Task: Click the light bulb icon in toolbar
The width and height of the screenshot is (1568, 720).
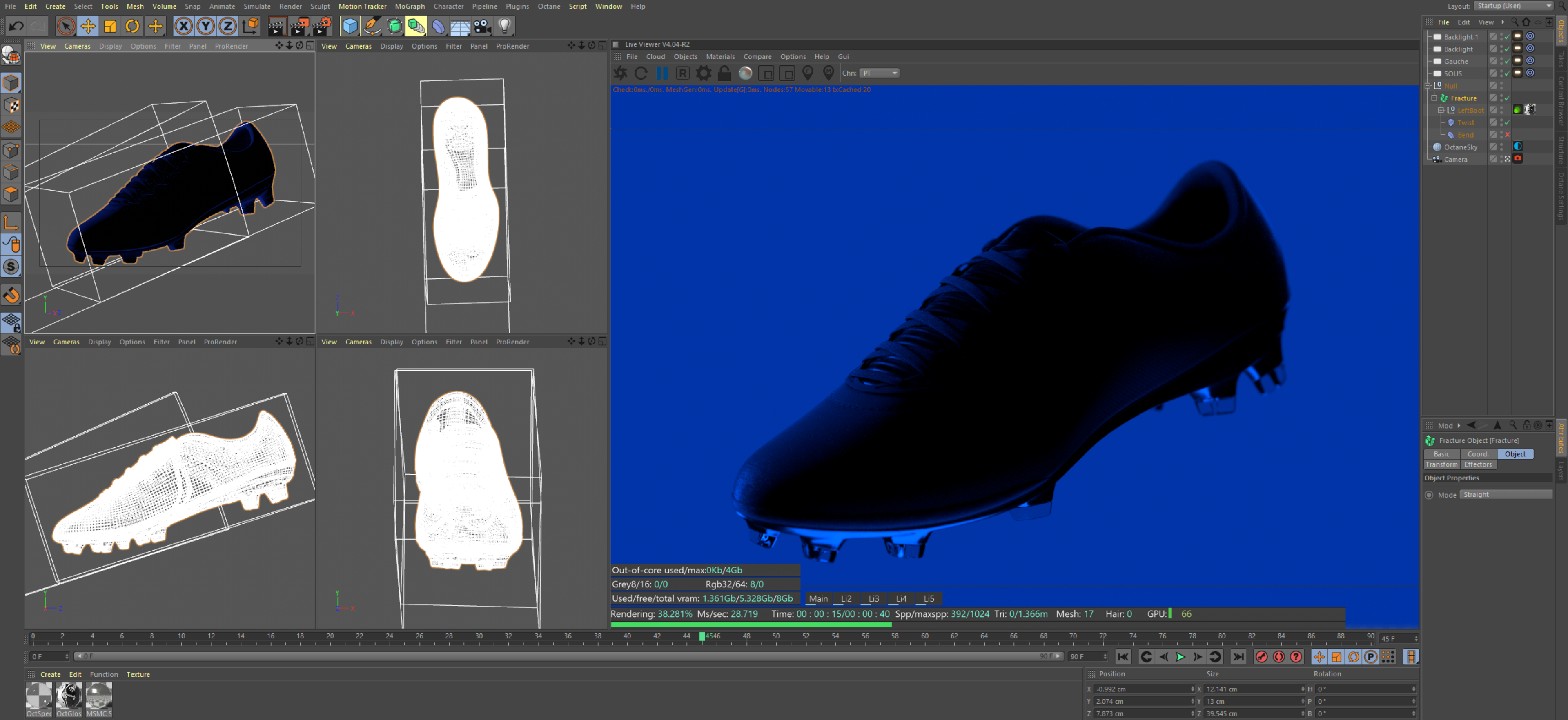Action: (x=504, y=26)
